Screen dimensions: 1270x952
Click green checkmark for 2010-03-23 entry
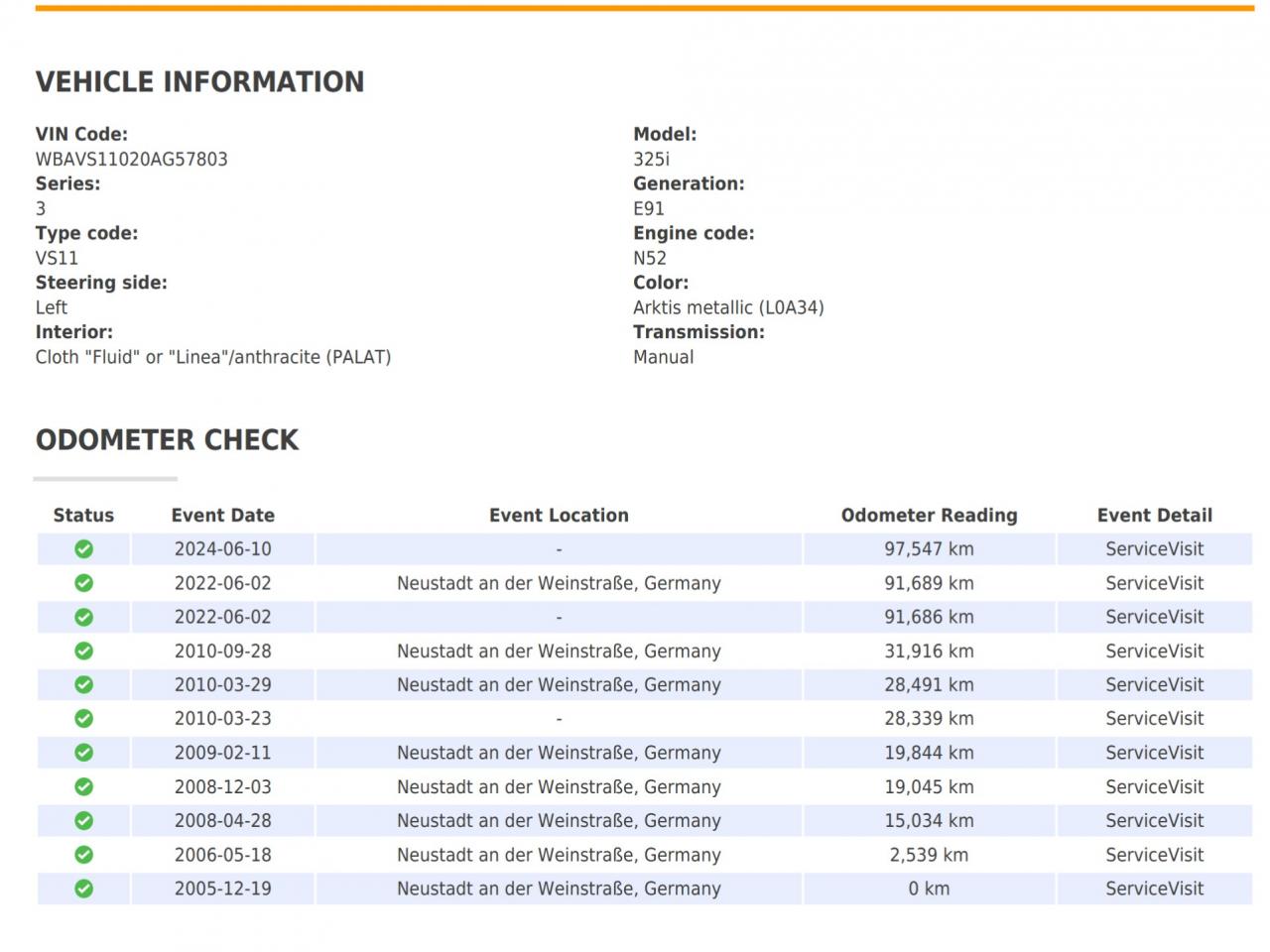tap(84, 719)
